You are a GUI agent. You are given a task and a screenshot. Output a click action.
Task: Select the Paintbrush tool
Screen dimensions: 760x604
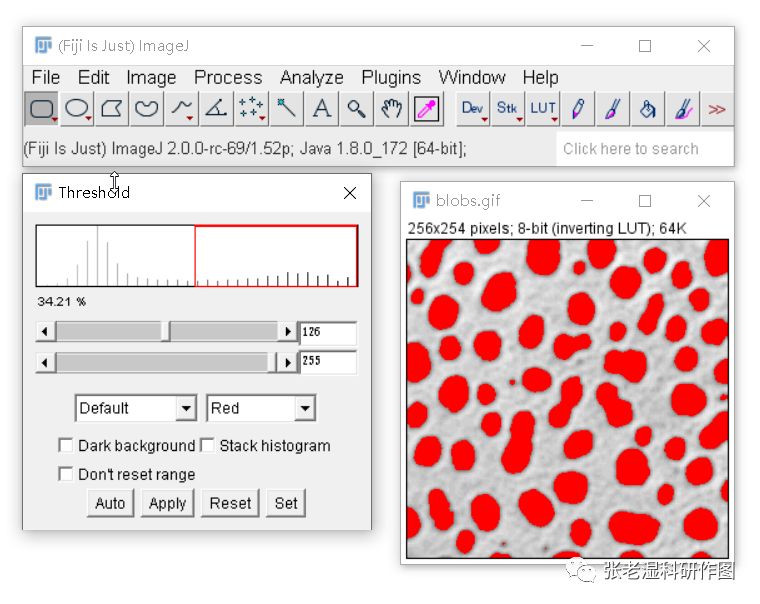pos(613,109)
